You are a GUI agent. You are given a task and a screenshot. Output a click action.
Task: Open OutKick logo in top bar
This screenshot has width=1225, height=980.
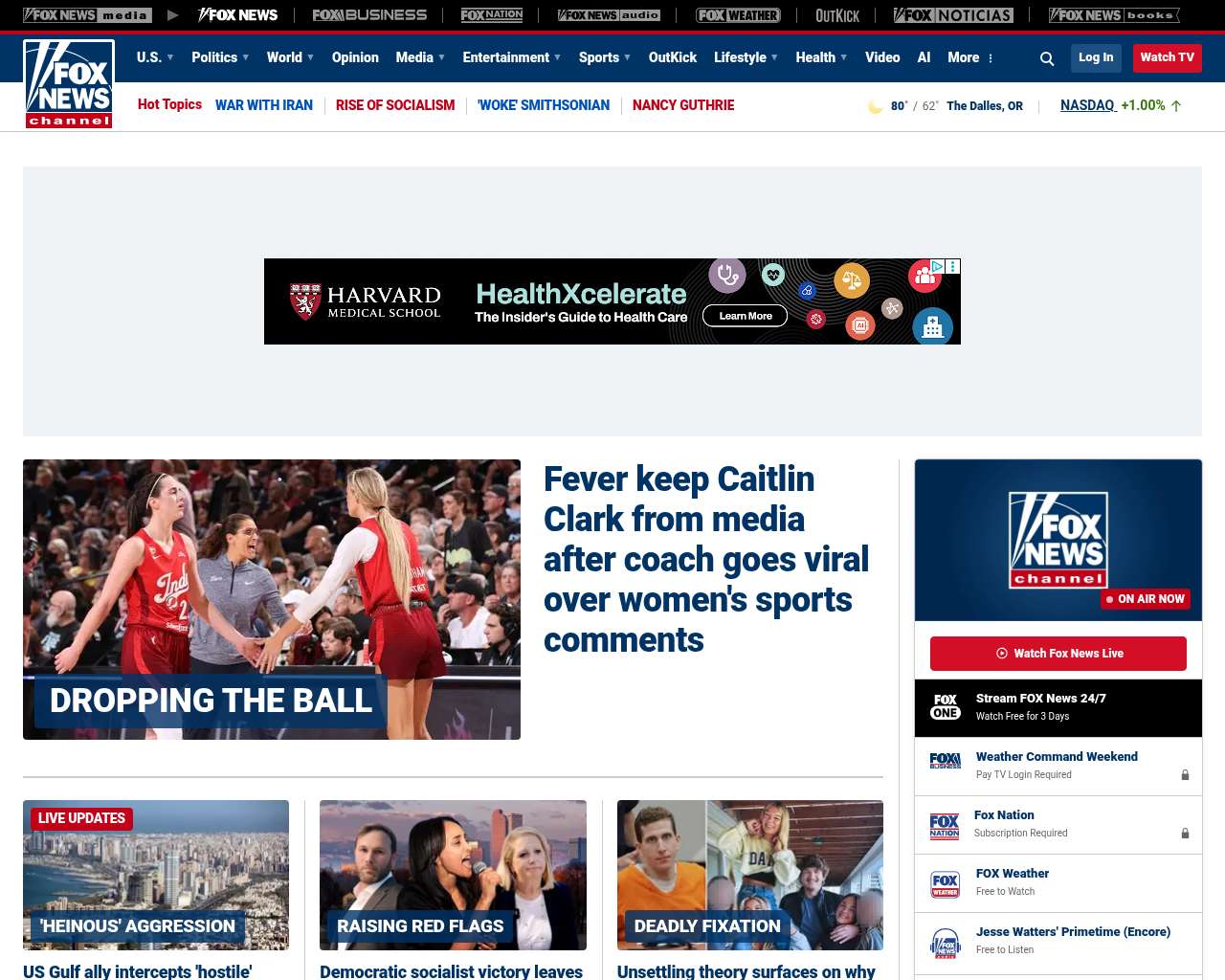(837, 15)
